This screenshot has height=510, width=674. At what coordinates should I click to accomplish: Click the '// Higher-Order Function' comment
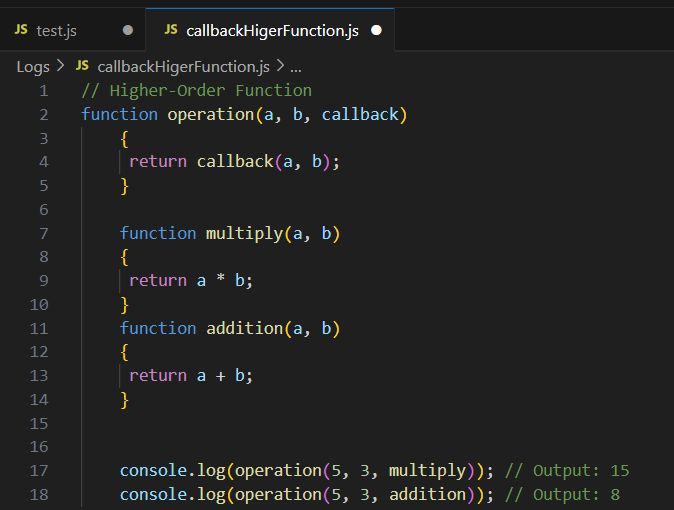tap(196, 91)
